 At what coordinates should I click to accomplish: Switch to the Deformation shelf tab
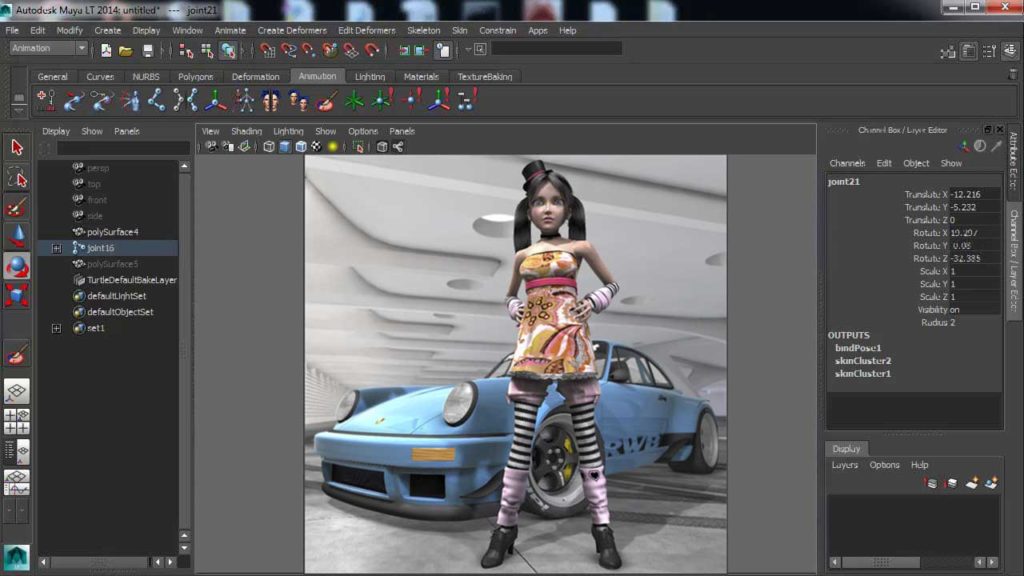coord(255,76)
